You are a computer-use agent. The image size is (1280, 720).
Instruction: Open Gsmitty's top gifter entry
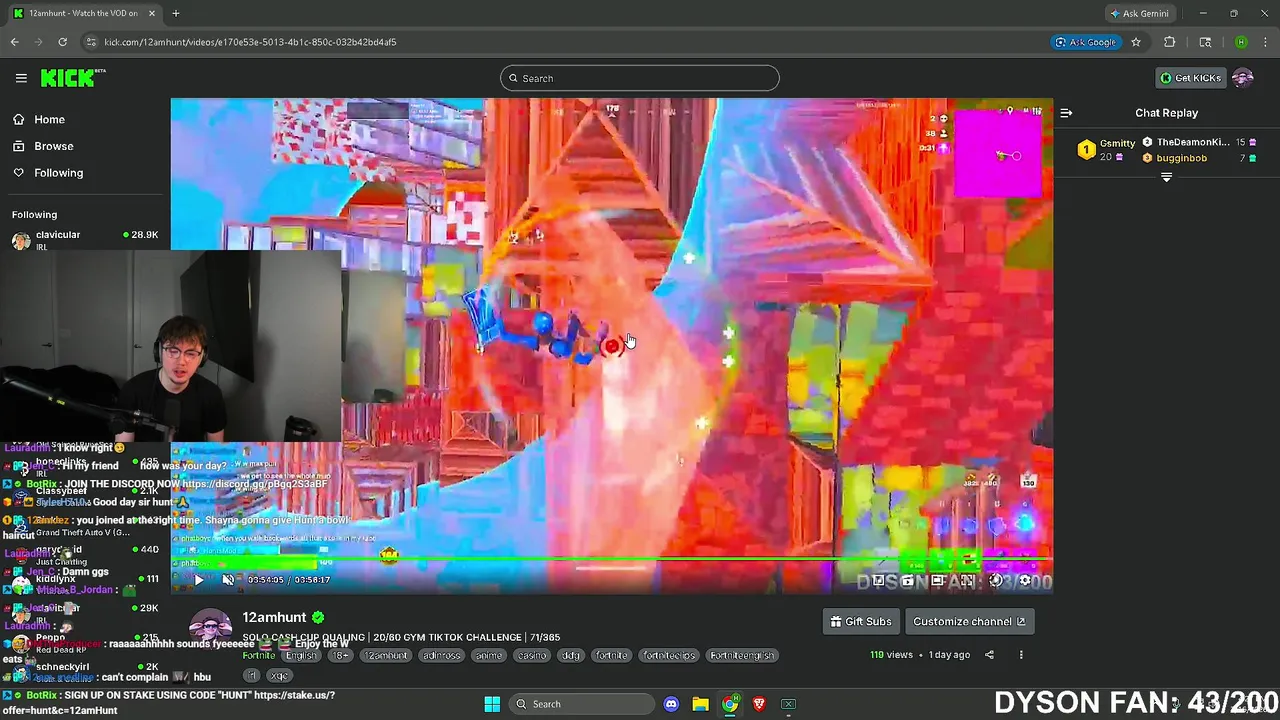pos(1106,150)
